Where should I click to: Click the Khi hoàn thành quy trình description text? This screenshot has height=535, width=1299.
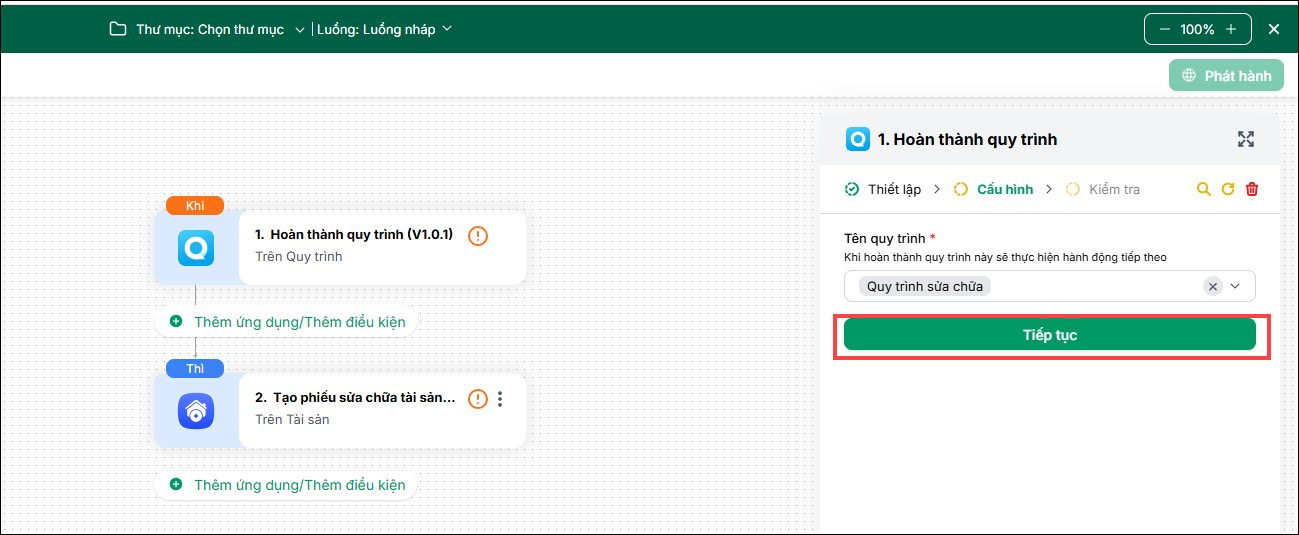(x=1005, y=257)
